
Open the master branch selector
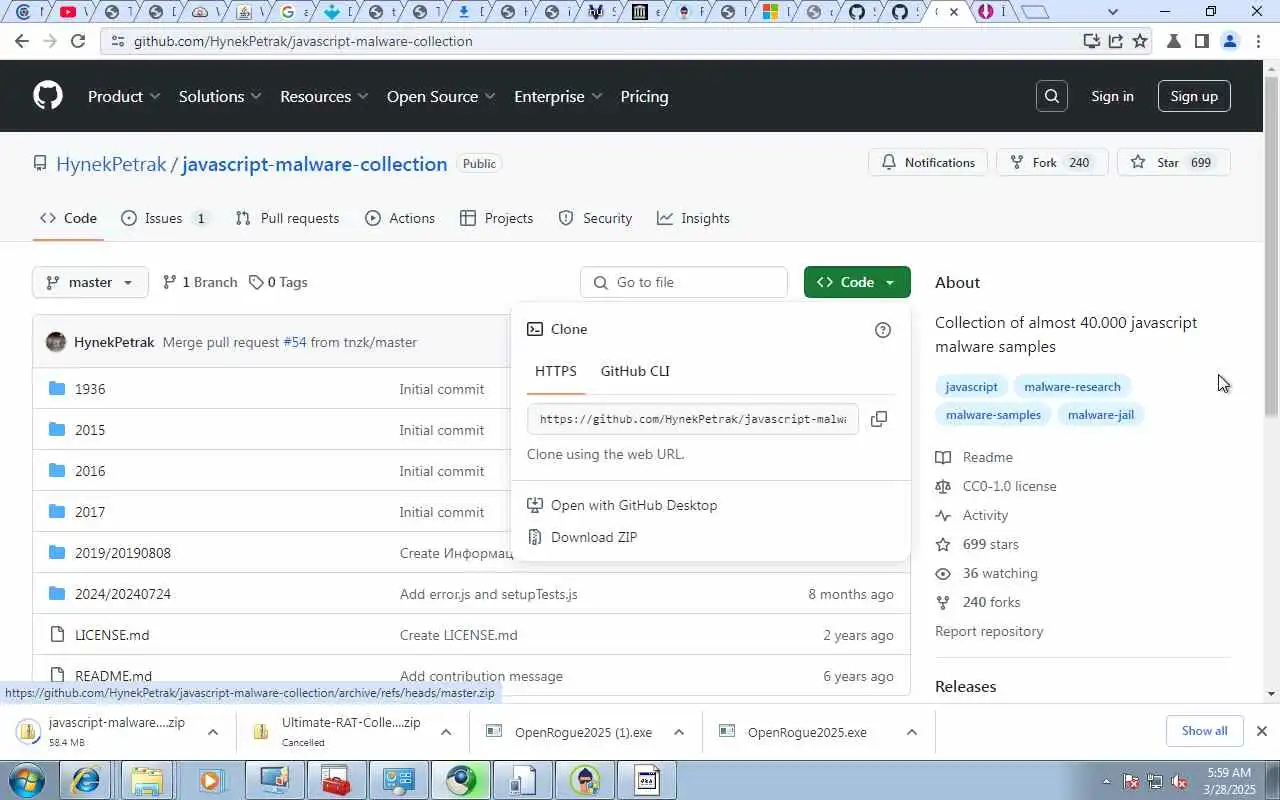coord(90,282)
